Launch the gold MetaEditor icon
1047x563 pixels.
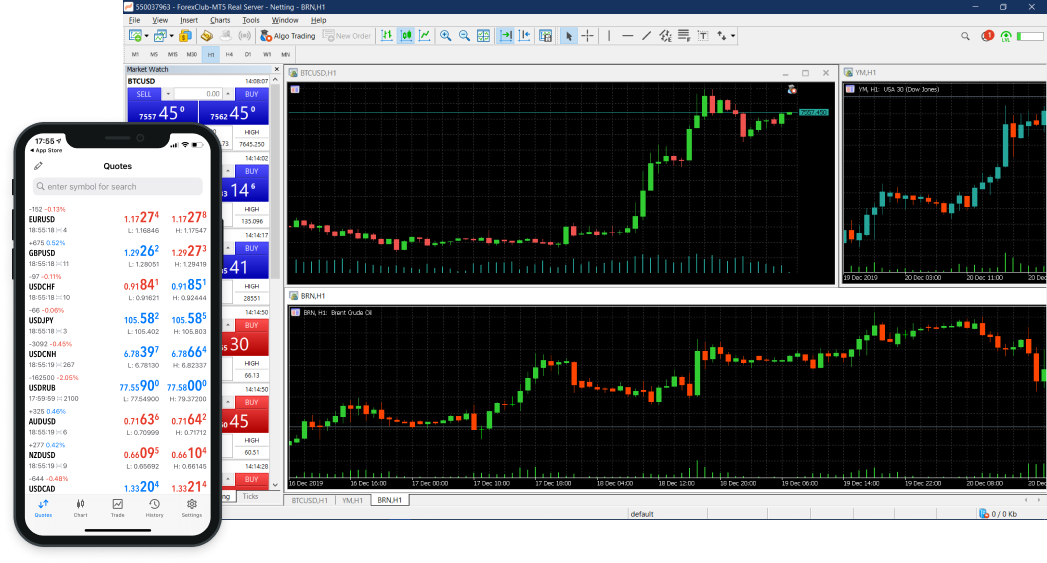tap(207, 36)
